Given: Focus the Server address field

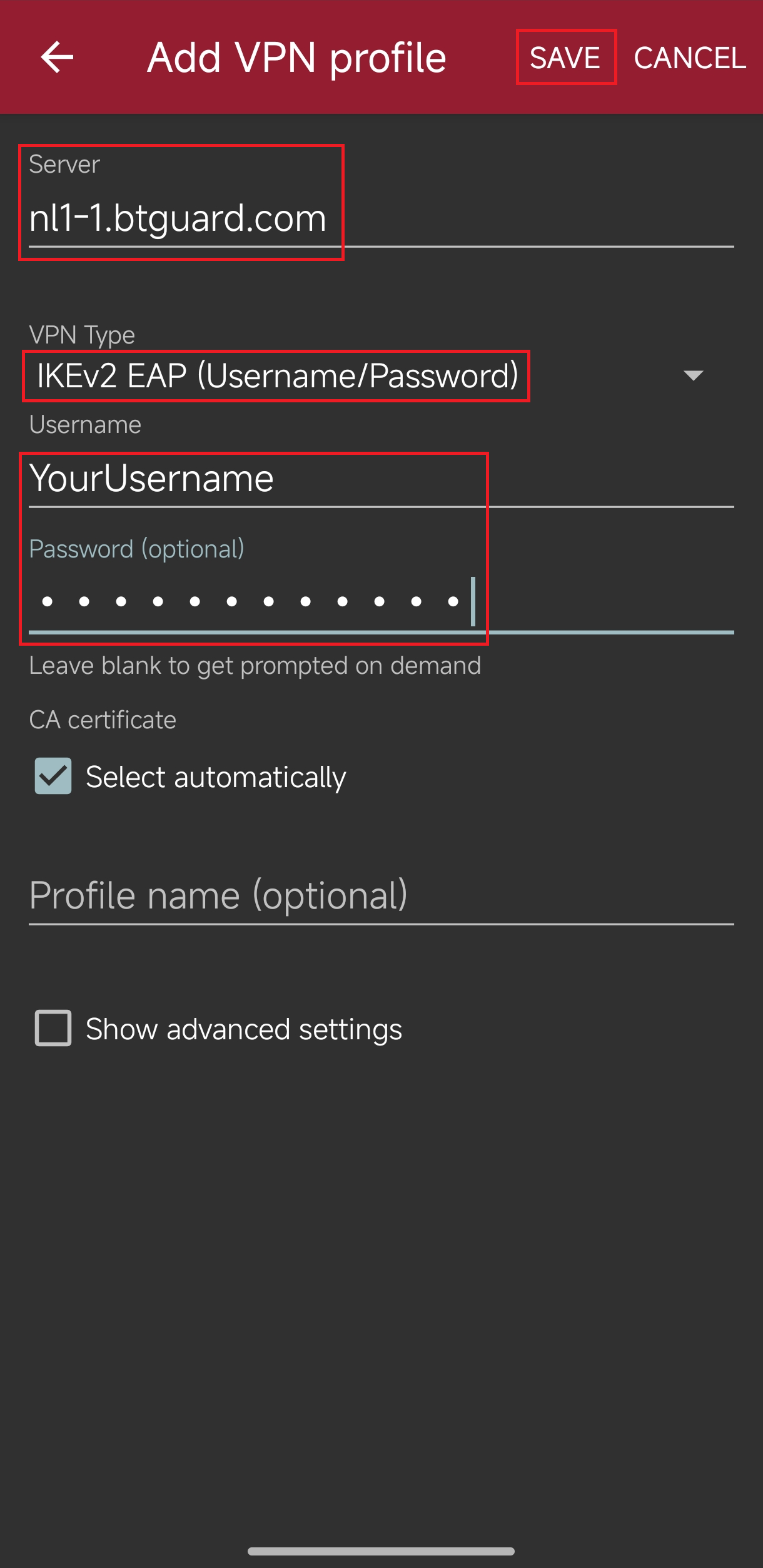Looking at the screenshot, I should (x=381, y=218).
